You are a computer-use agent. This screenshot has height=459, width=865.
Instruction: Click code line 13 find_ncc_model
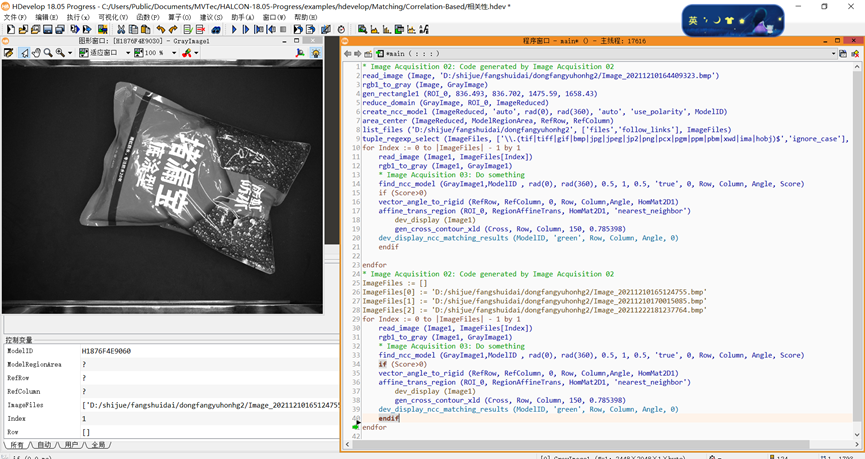(591, 184)
